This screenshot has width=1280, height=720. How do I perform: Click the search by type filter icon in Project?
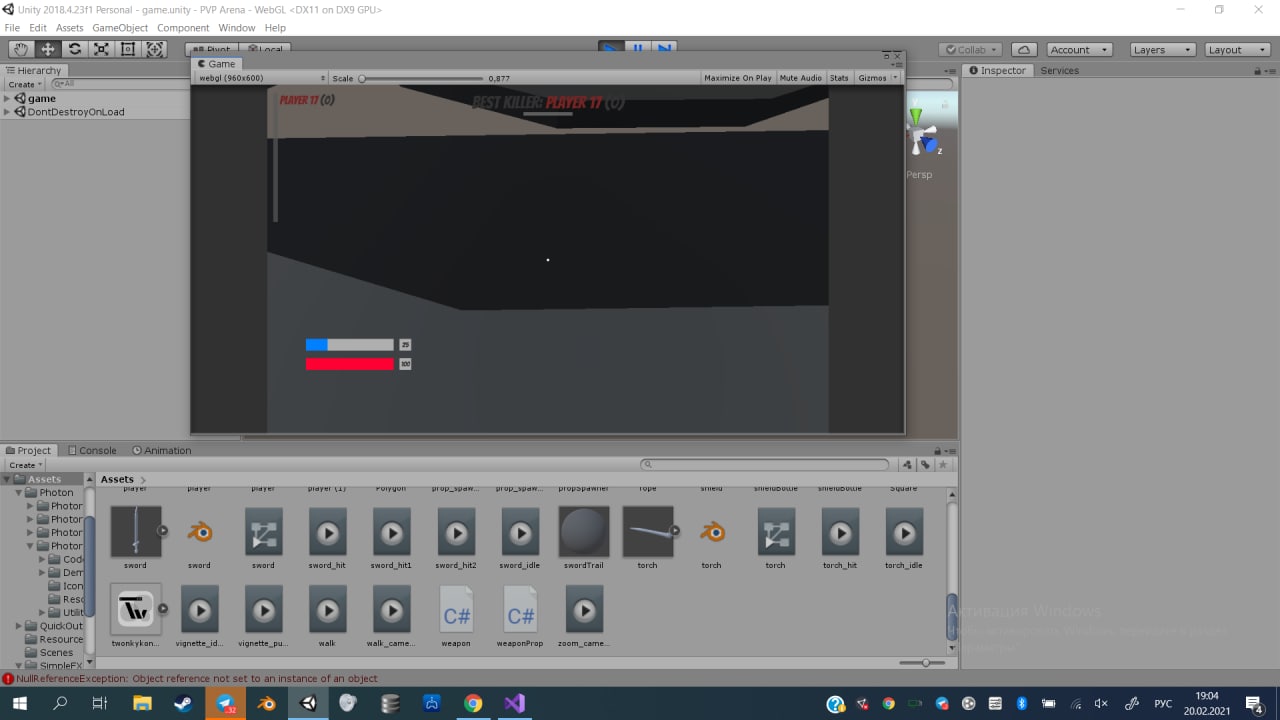907,465
